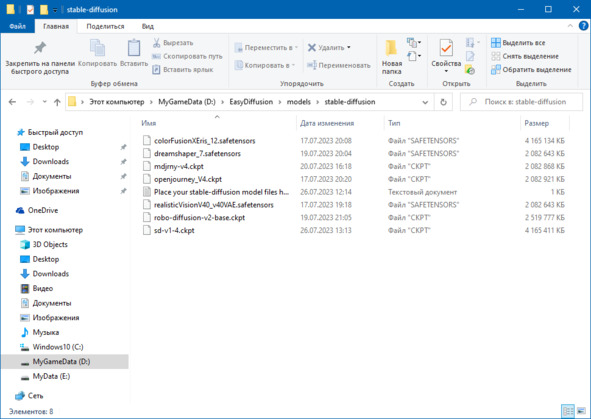Select the dreamshaper_7.safetensors file
591x419 pixels.
[197, 153]
